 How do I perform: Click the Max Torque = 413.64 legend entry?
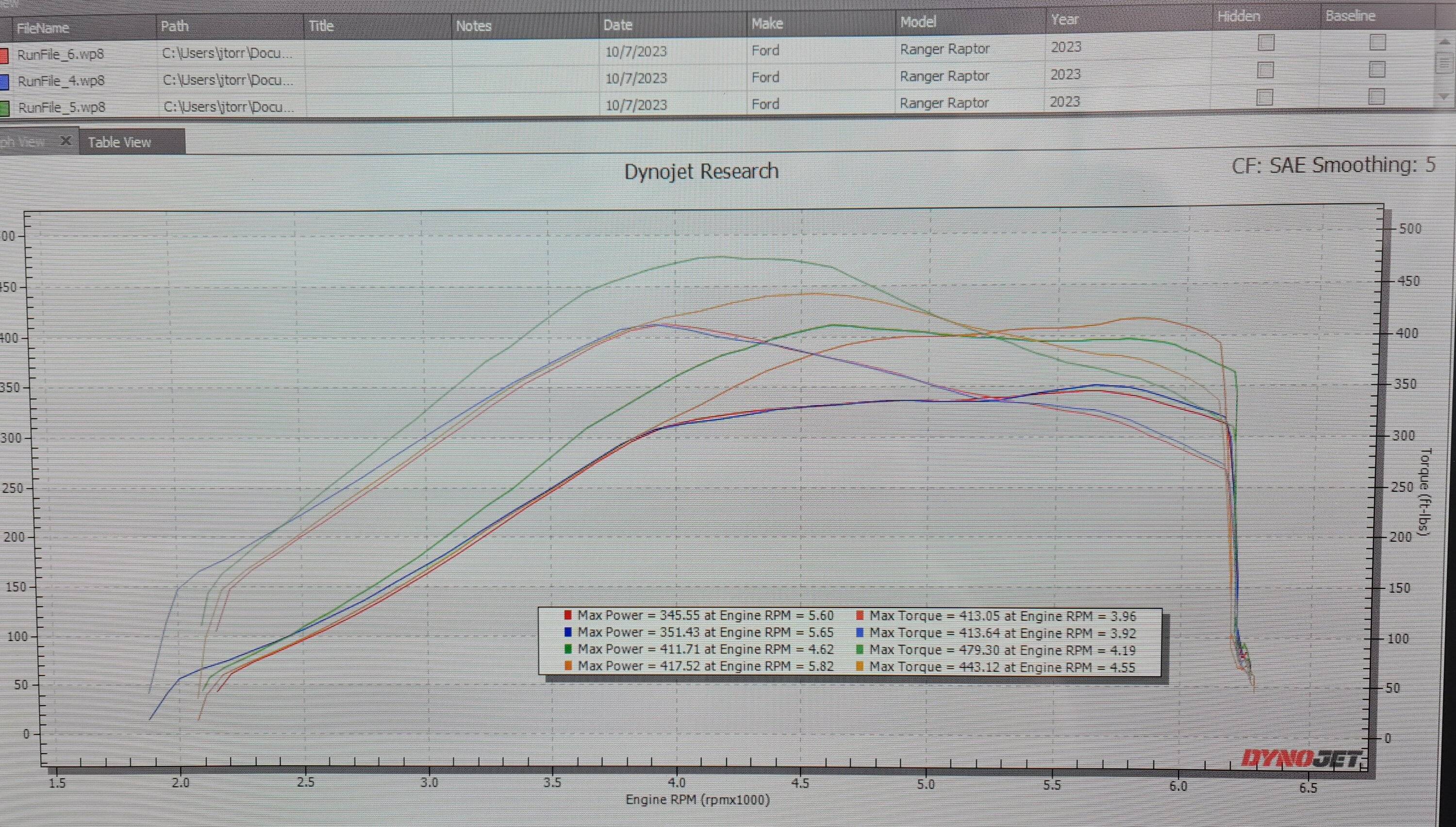pyautogui.click(x=996, y=633)
